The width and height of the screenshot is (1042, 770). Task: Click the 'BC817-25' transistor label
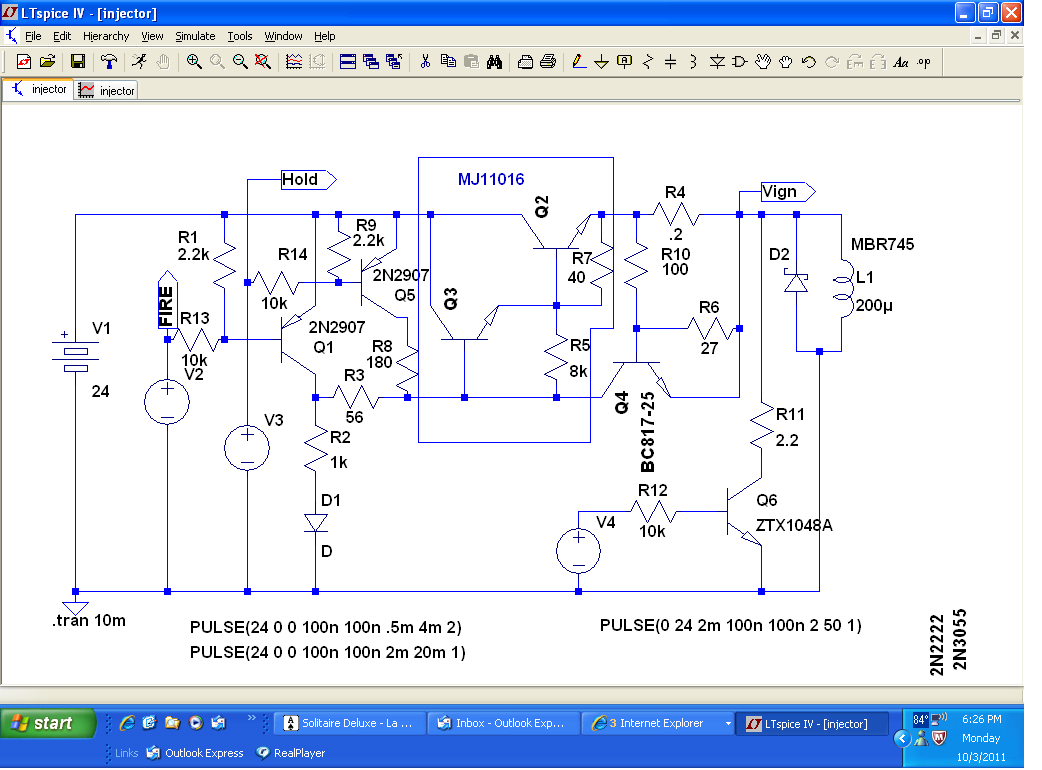pos(647,432)
